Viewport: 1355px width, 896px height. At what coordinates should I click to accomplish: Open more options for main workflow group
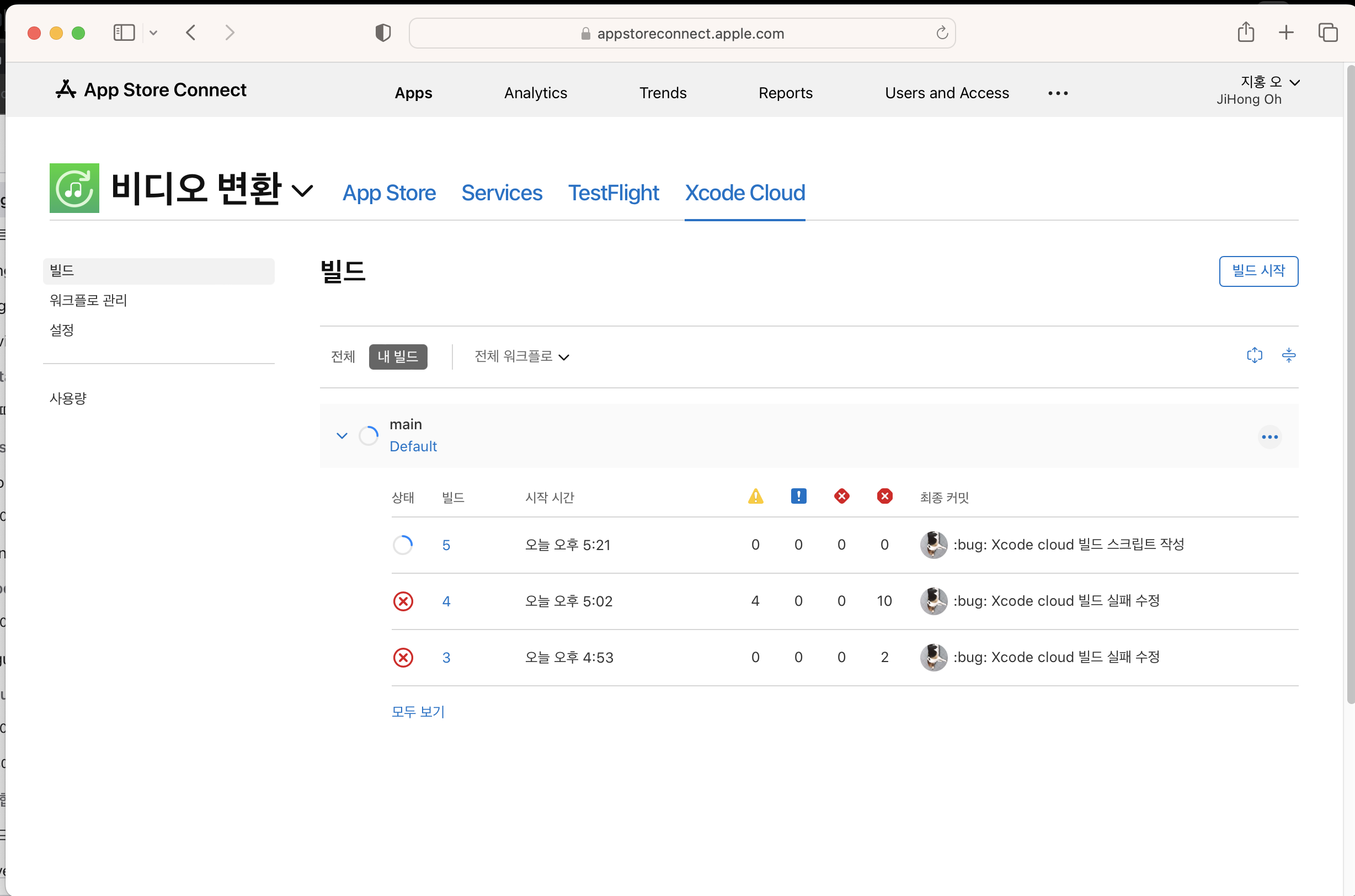click(x=1269, y=437)
